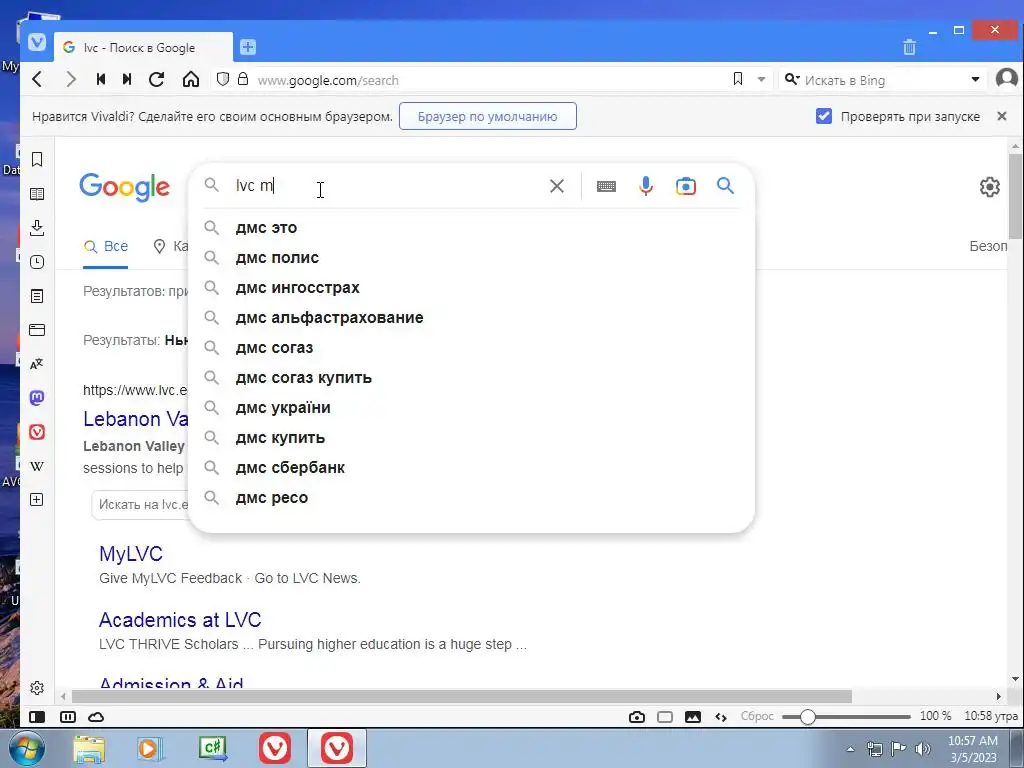
Task: Show hidden system tray icons
Action: point(850,749)
